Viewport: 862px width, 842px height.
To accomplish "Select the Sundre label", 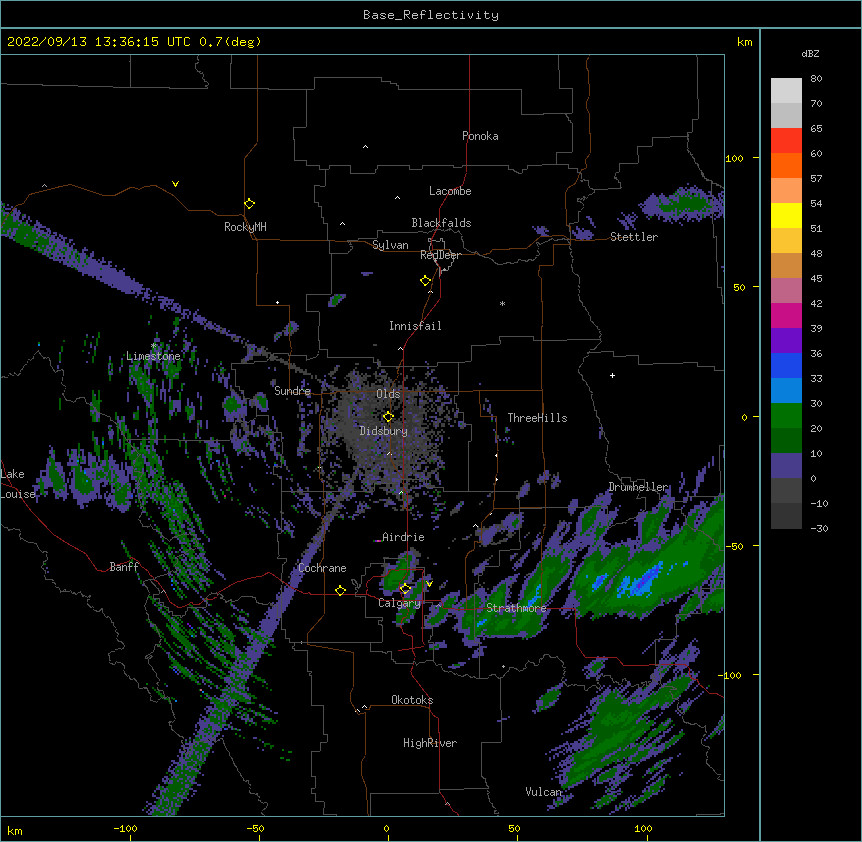I will coord(292,391).
